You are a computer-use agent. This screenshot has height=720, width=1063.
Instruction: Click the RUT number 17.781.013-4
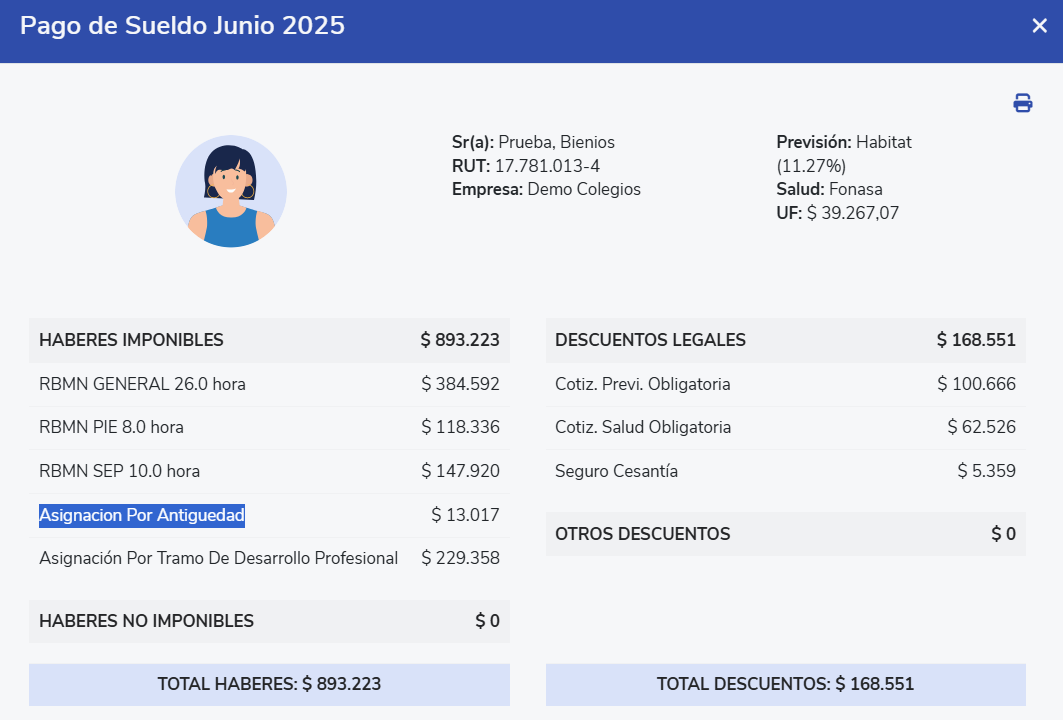click(546, 166)
